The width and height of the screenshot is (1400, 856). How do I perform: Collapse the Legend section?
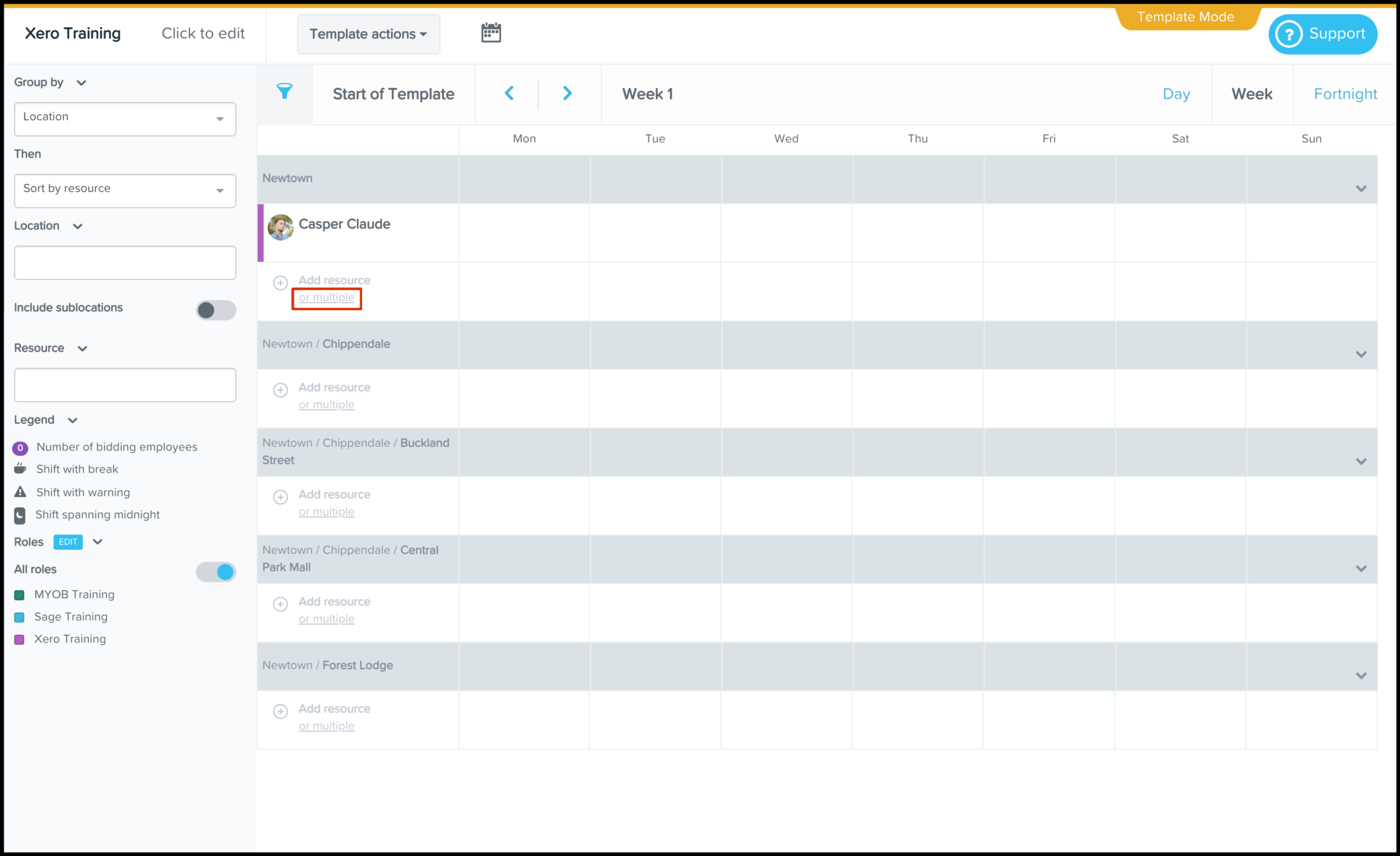[72, 420]
